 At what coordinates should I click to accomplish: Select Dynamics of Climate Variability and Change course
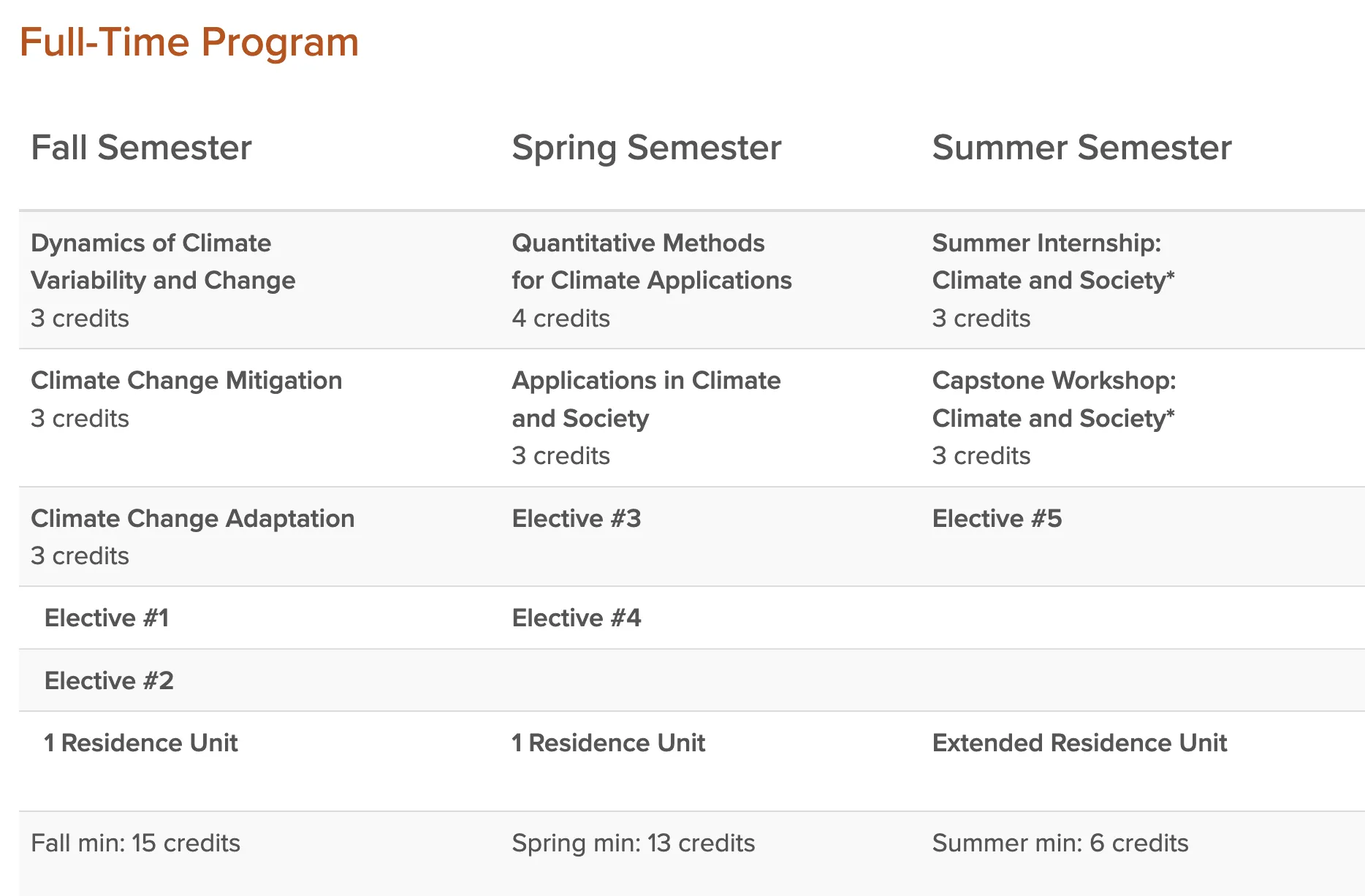(x=163, y=262)
